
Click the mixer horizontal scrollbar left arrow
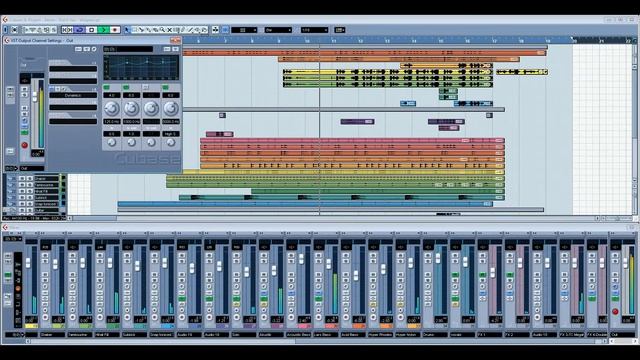pyautogui.click(x=28, y=341)
